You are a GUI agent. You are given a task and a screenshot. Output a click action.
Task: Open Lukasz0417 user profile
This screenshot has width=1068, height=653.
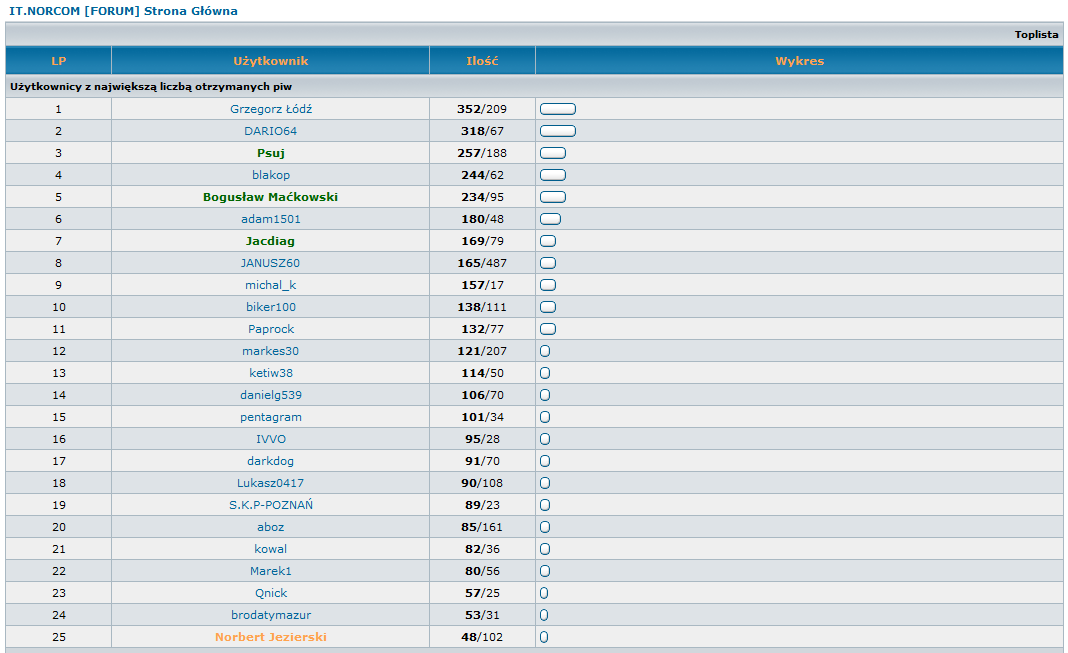[270, 483]
